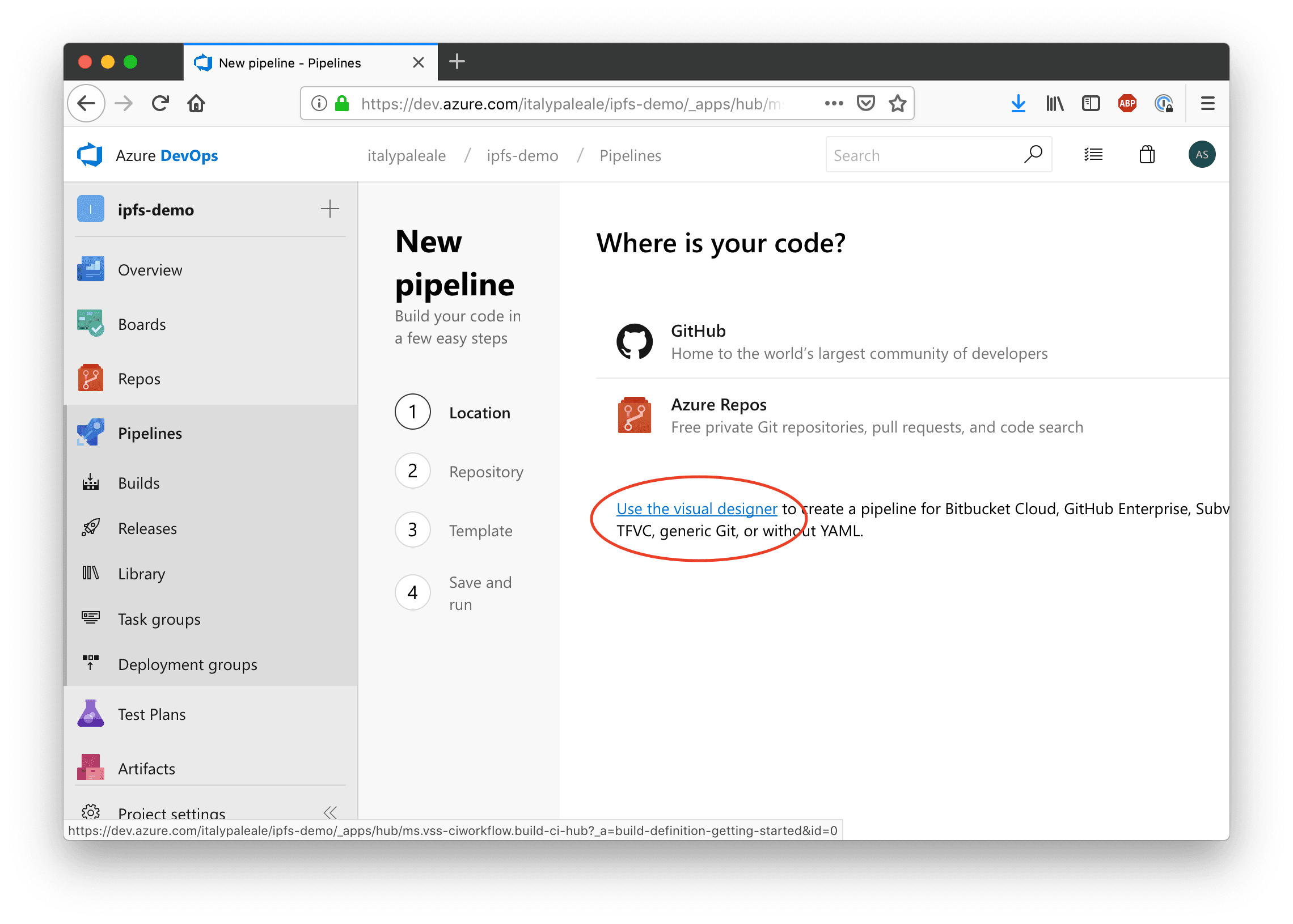Image resolution: width=1293 pixels, height=924 pixels.
Task: Choose Azure Repos as code location
Action: point(912,416)
